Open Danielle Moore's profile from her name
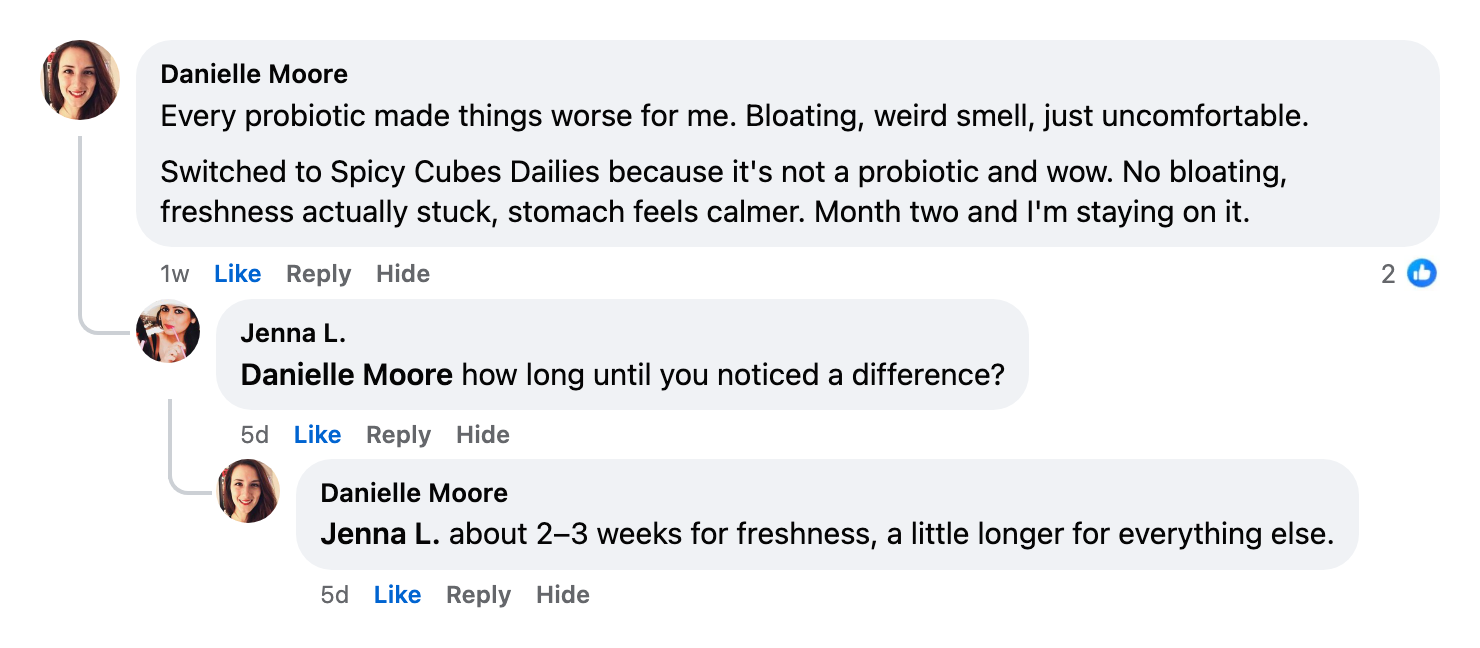Viewport: 1480px width, 648px height. pos(253,73)
